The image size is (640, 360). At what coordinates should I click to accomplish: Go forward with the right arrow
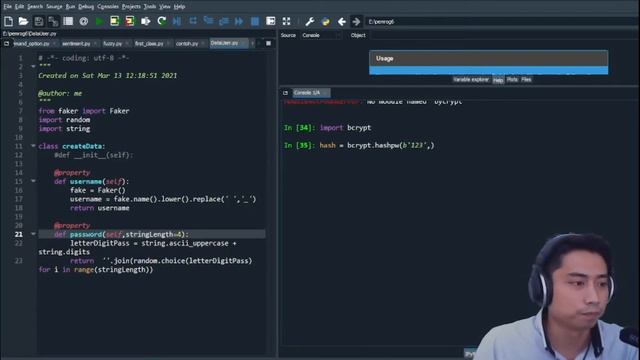click(x=356, y=21)
